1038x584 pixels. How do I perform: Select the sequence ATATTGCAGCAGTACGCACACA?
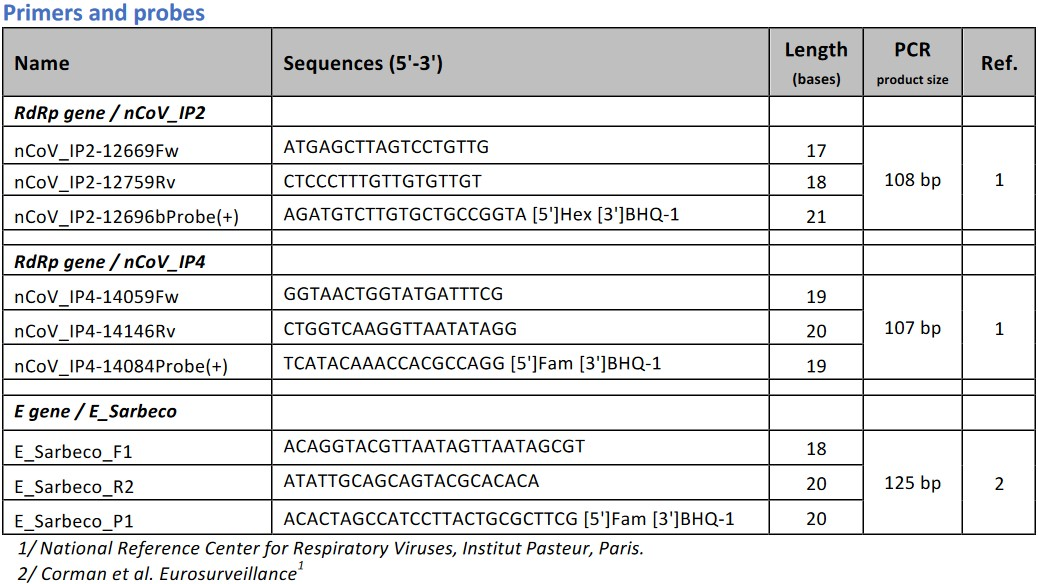(411, 481)
